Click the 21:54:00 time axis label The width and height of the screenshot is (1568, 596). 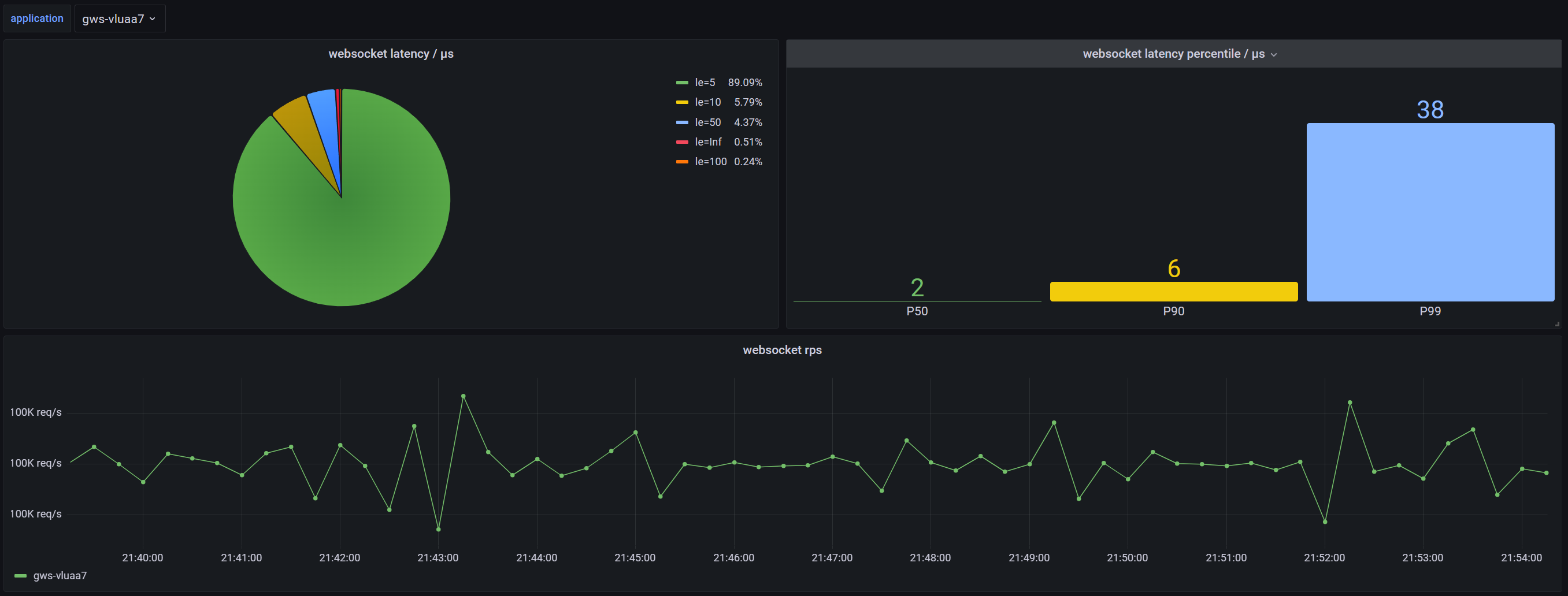click(x=1521, y=558)
